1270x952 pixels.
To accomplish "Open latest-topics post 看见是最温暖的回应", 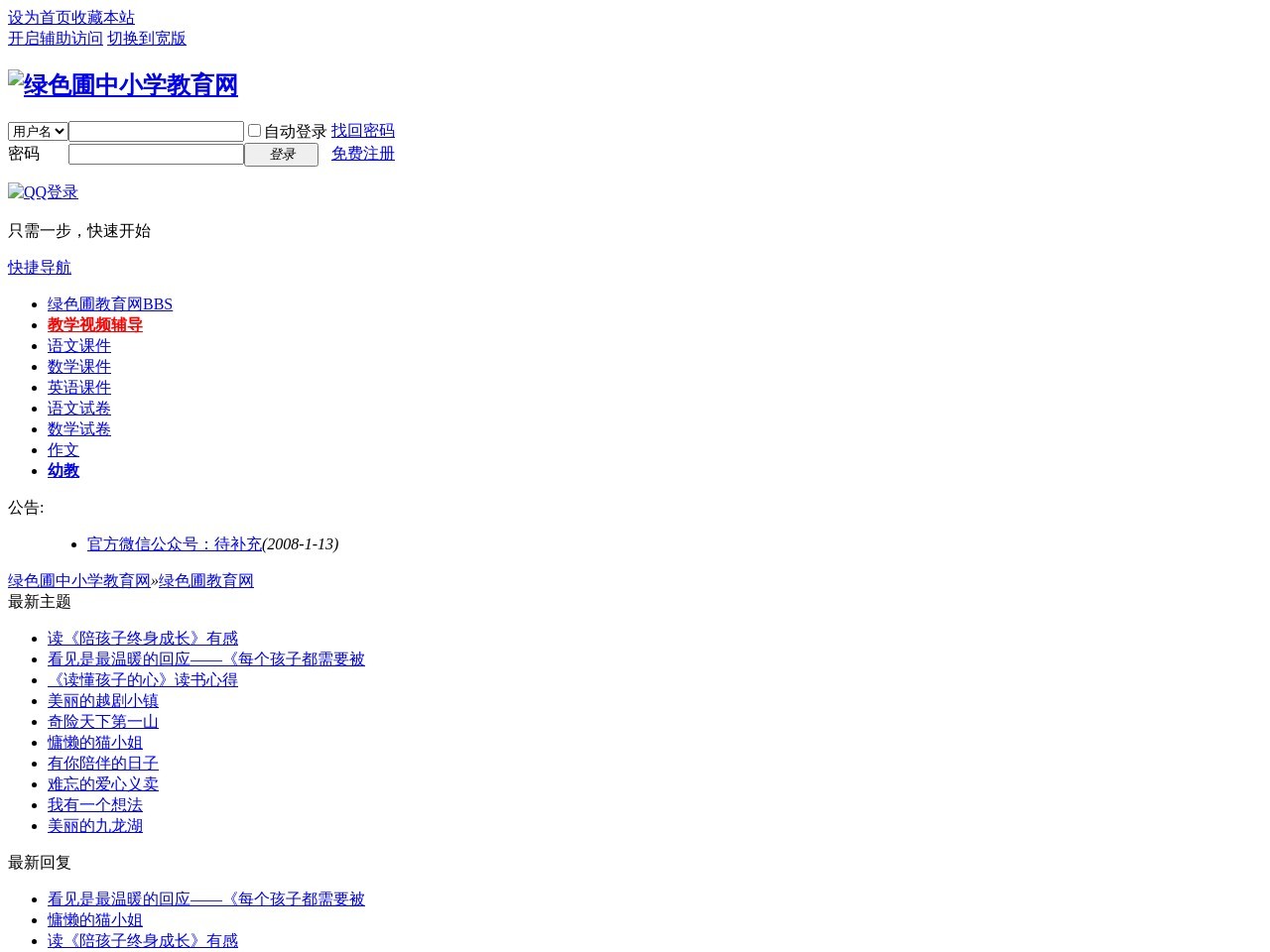I will (x=206, y=659).
